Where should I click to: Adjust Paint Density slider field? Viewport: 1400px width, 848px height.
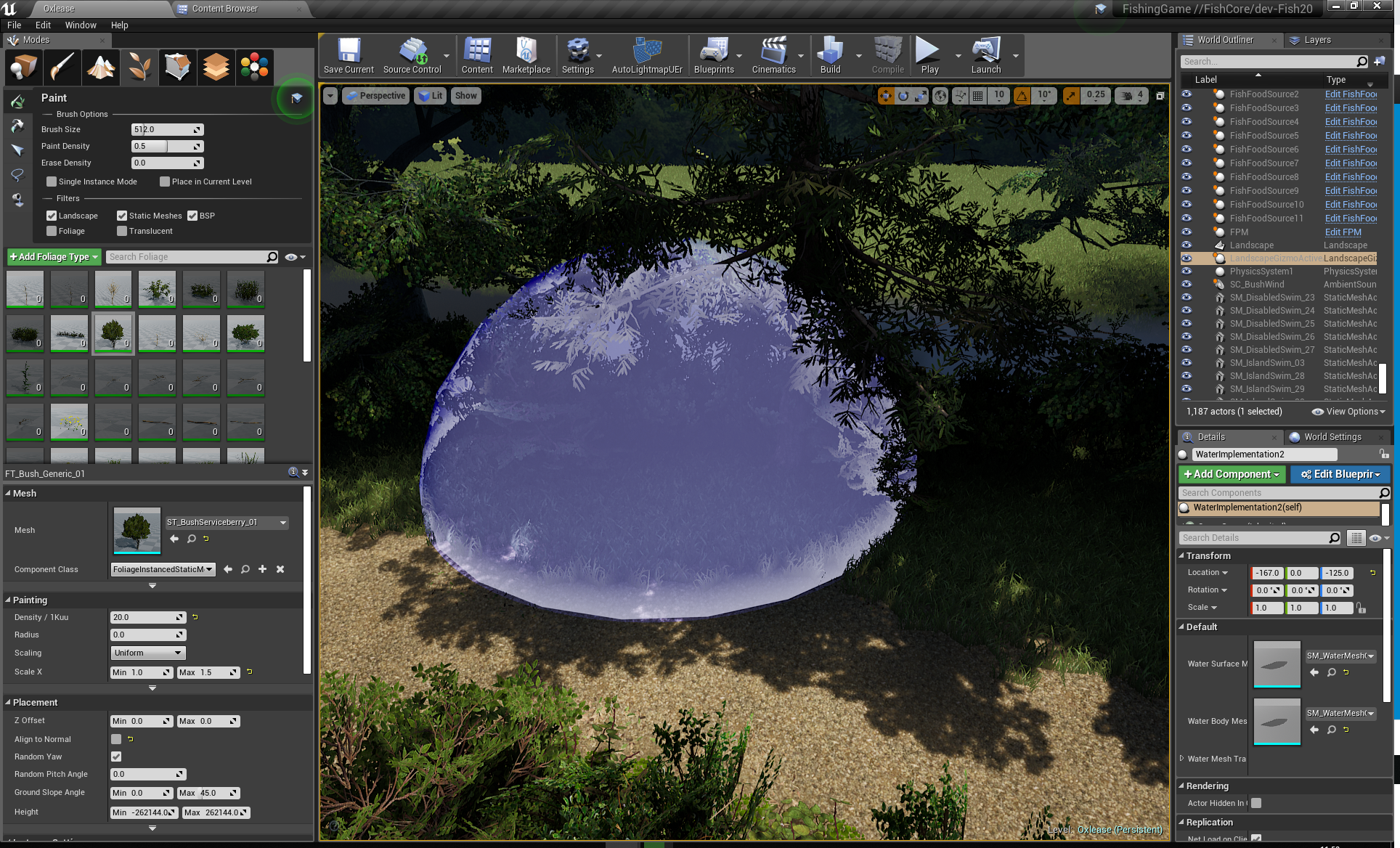click(167, 146)
